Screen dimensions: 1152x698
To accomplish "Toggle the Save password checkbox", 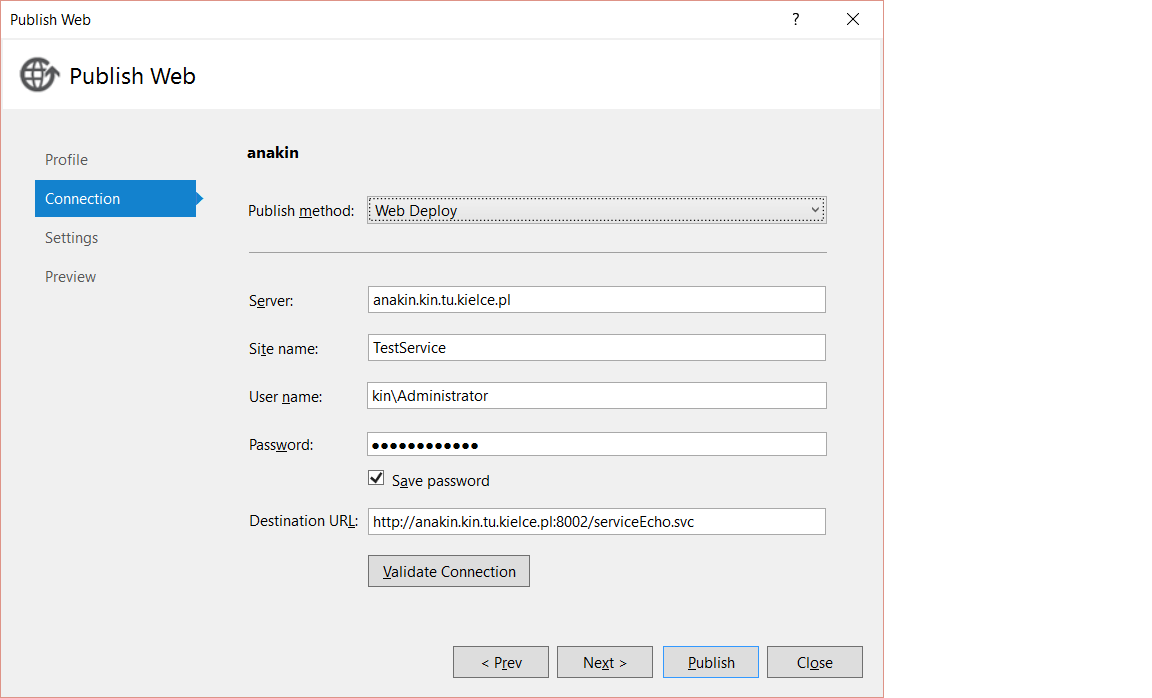I will point(376,478).
